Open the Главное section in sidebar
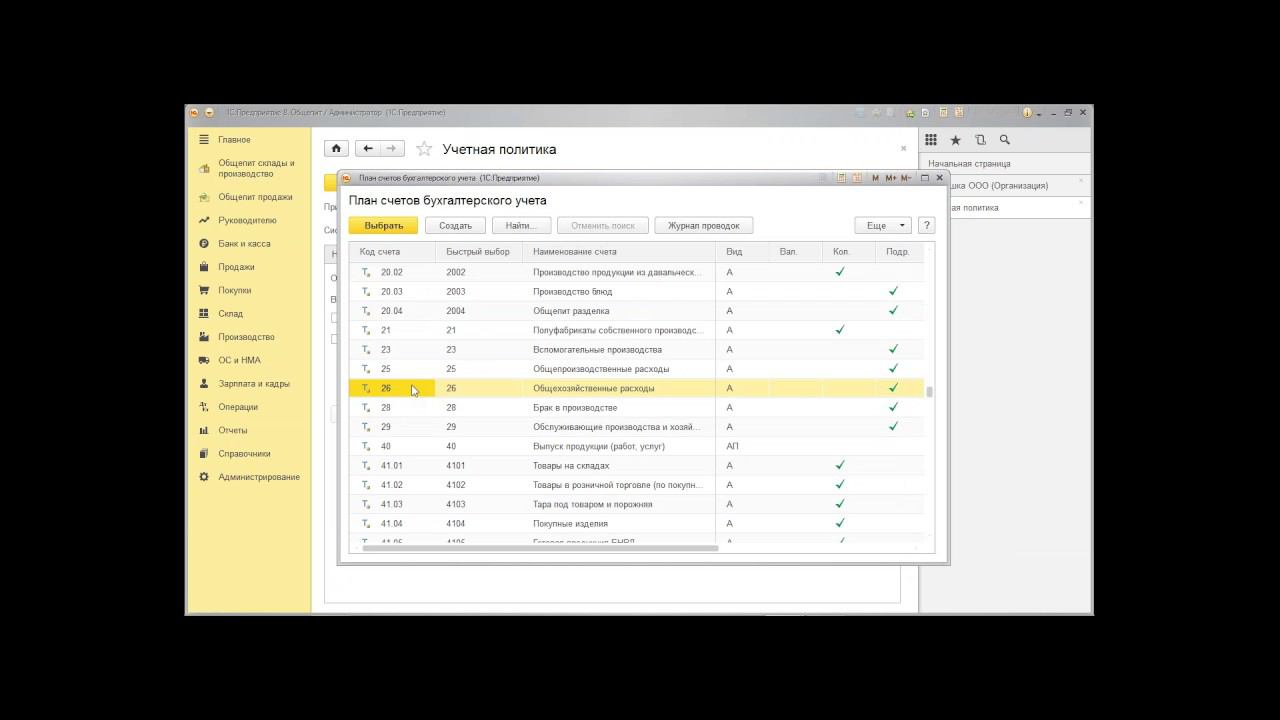 pos(234,140)
